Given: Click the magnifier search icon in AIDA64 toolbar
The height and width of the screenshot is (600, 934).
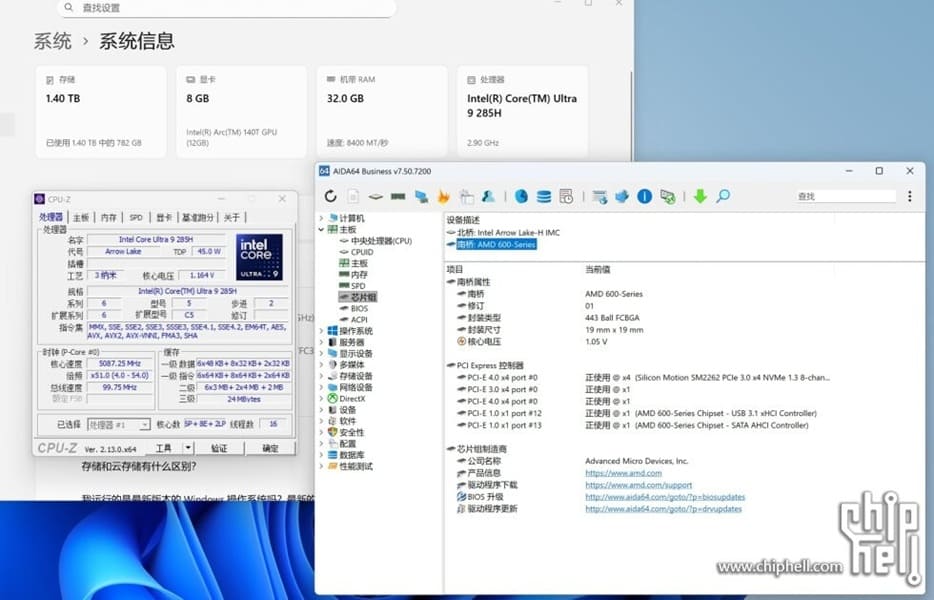Looking at the screenshot, I should click(x=723, y=197).
